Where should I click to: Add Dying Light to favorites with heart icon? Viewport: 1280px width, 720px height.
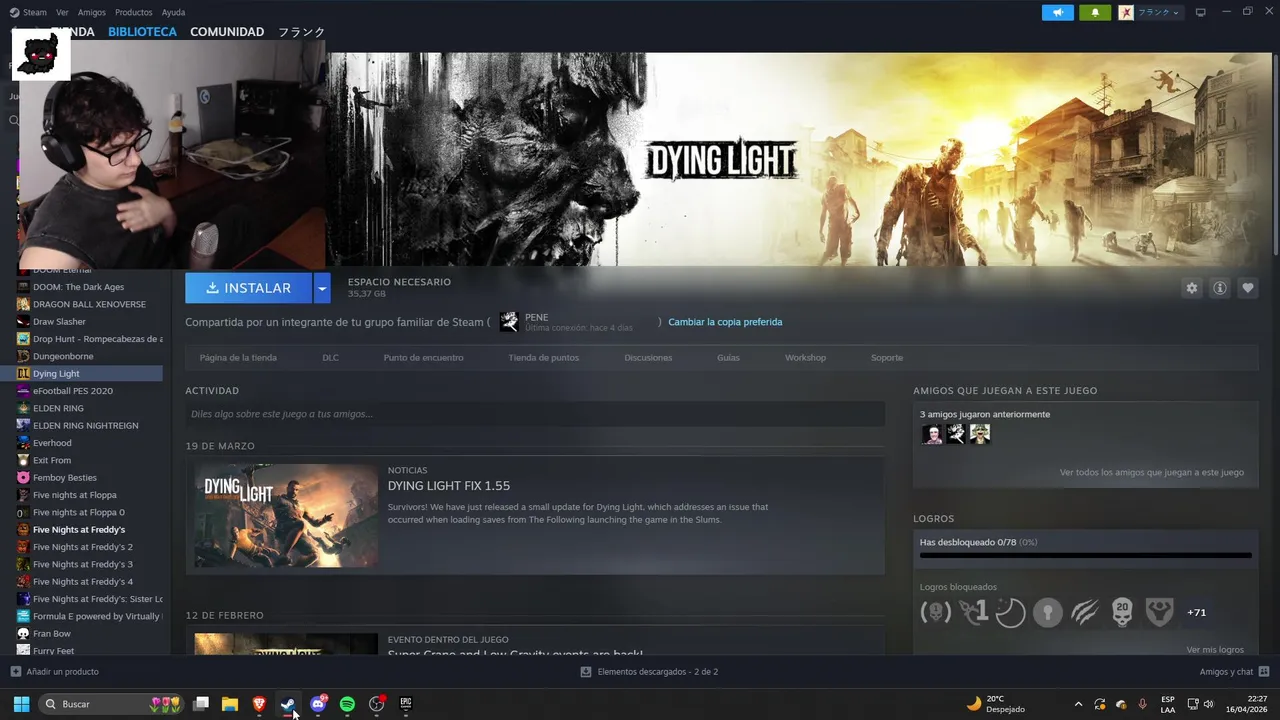tap(1247, 288)
